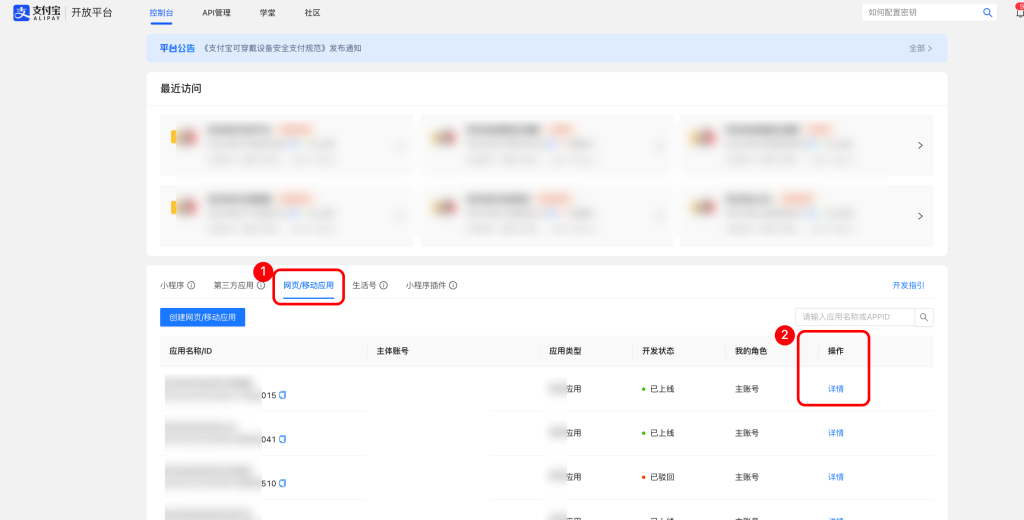Open the API管理 menu

tap(216, 13)
